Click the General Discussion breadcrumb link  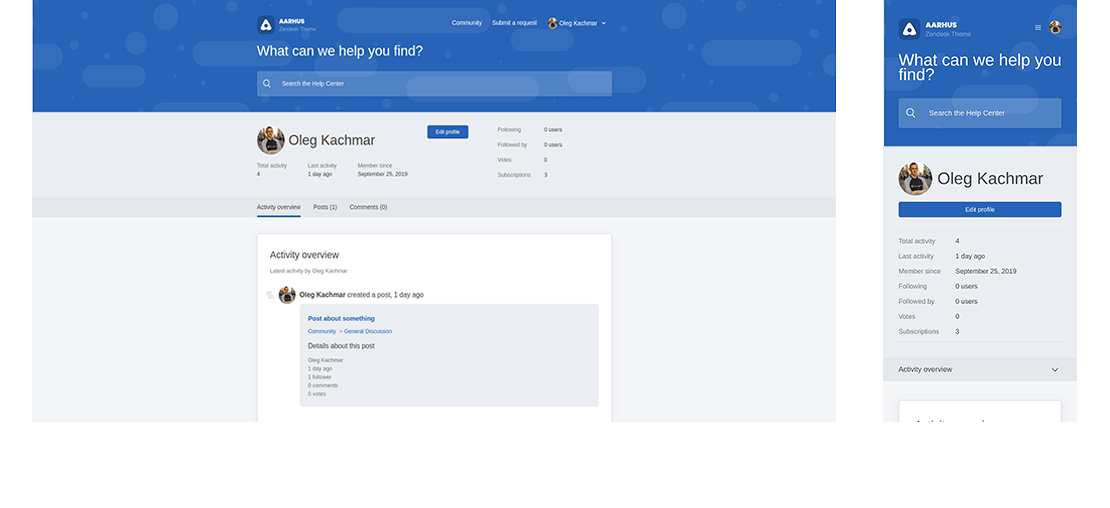click(368, 331)
